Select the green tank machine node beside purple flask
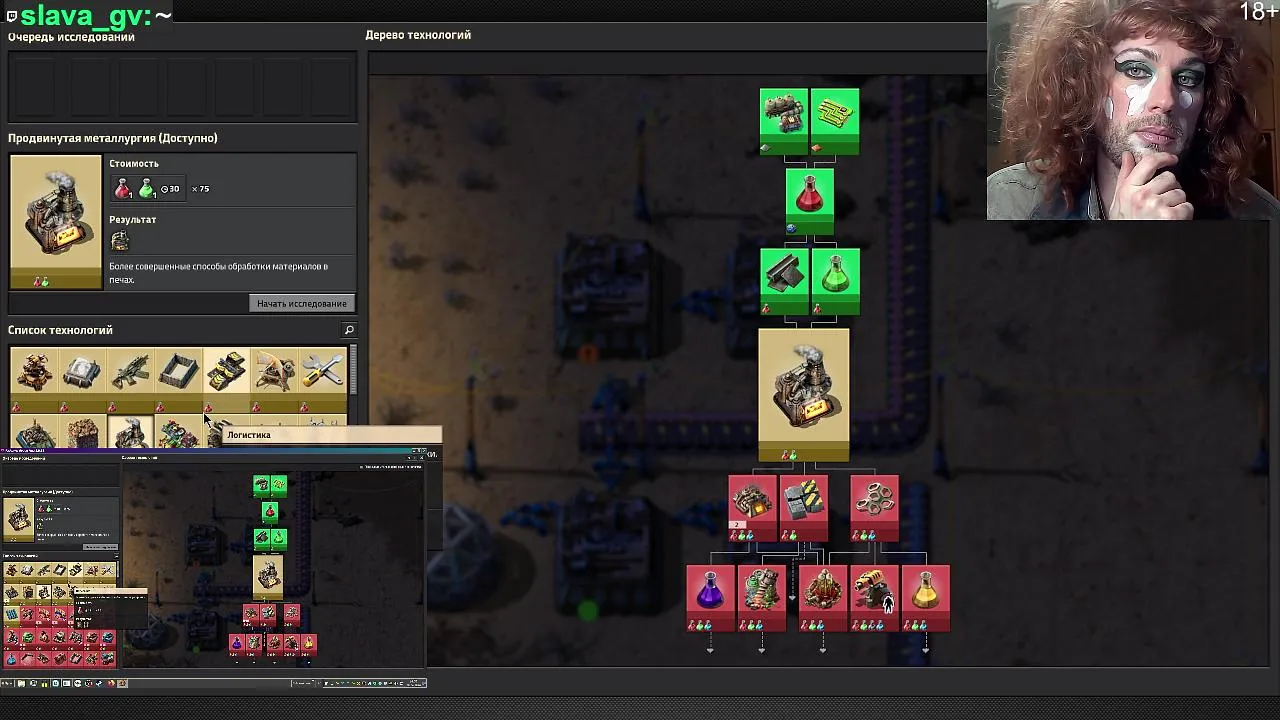Image resolution: width=1280 pixels, height=720 pixels. click(762, 598)
